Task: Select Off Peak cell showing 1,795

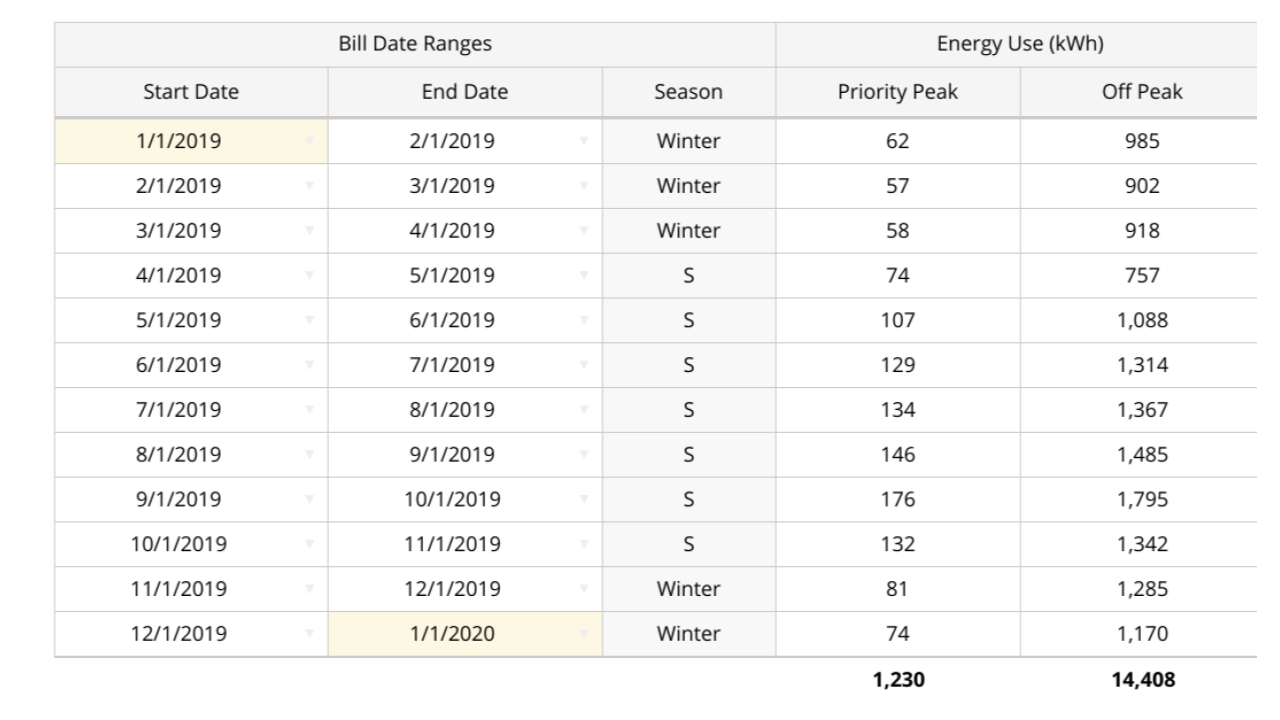Action: tap(1140, 500)
